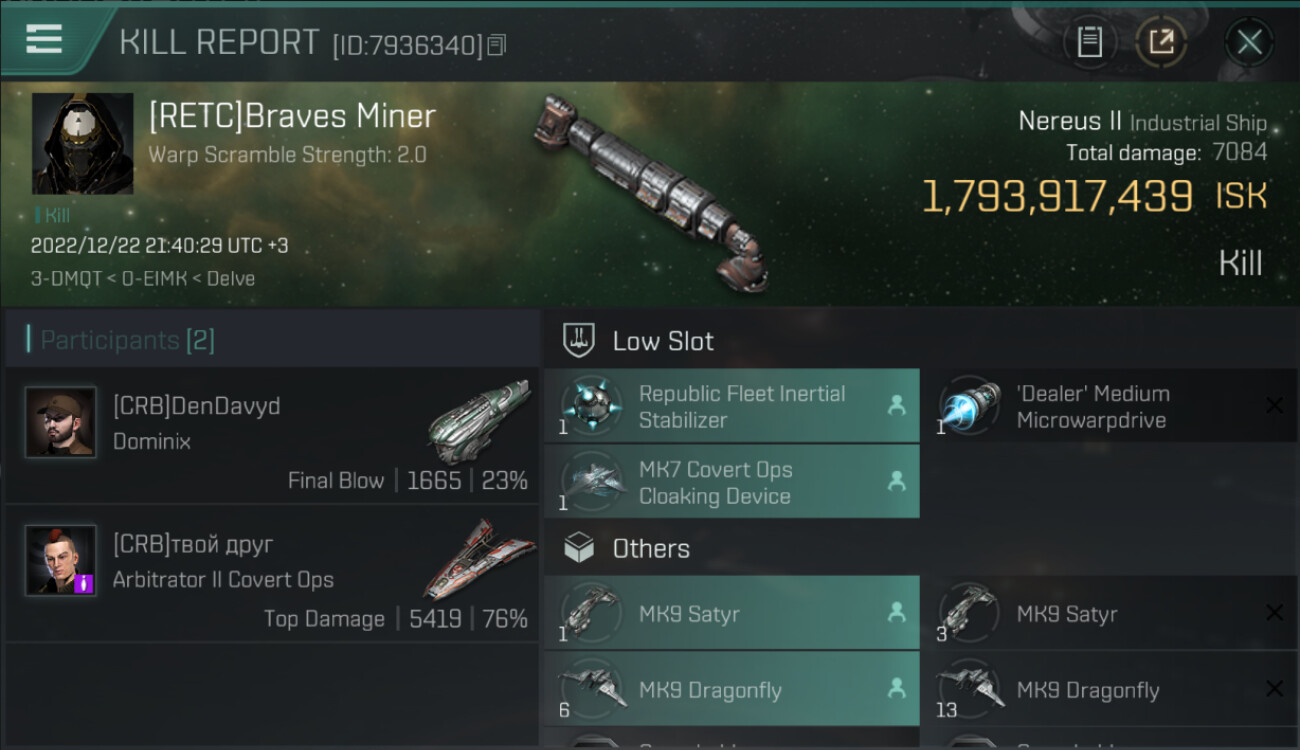
Task: Open the Delve region location link
Action: 232,279
